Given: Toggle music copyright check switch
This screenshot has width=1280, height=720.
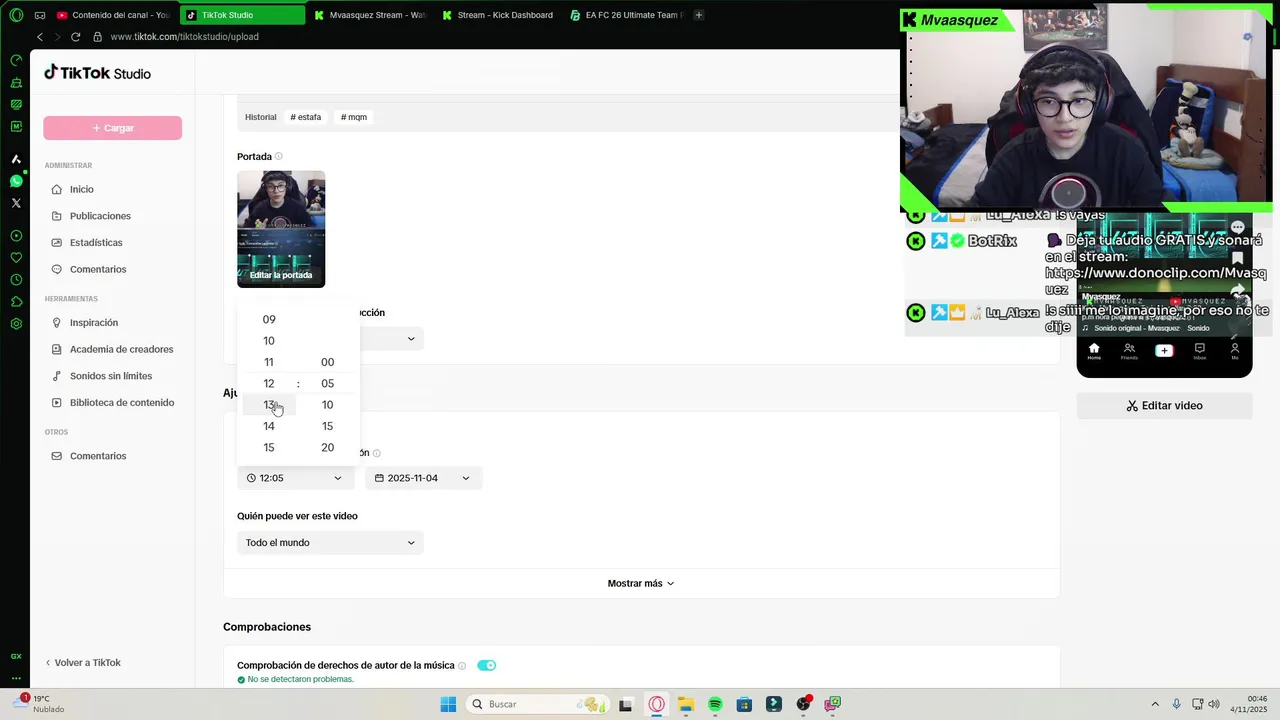Looking at the screenshot, I should click(x=486, y=665).
